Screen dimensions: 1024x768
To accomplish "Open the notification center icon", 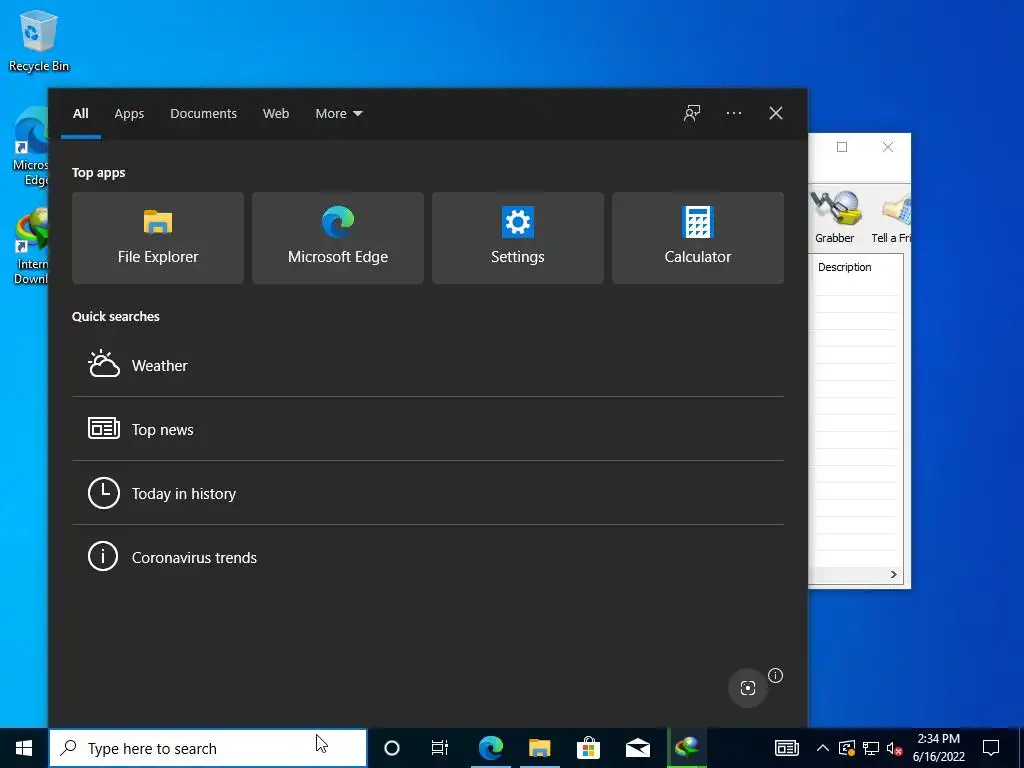I will click(x=991, y=748).
